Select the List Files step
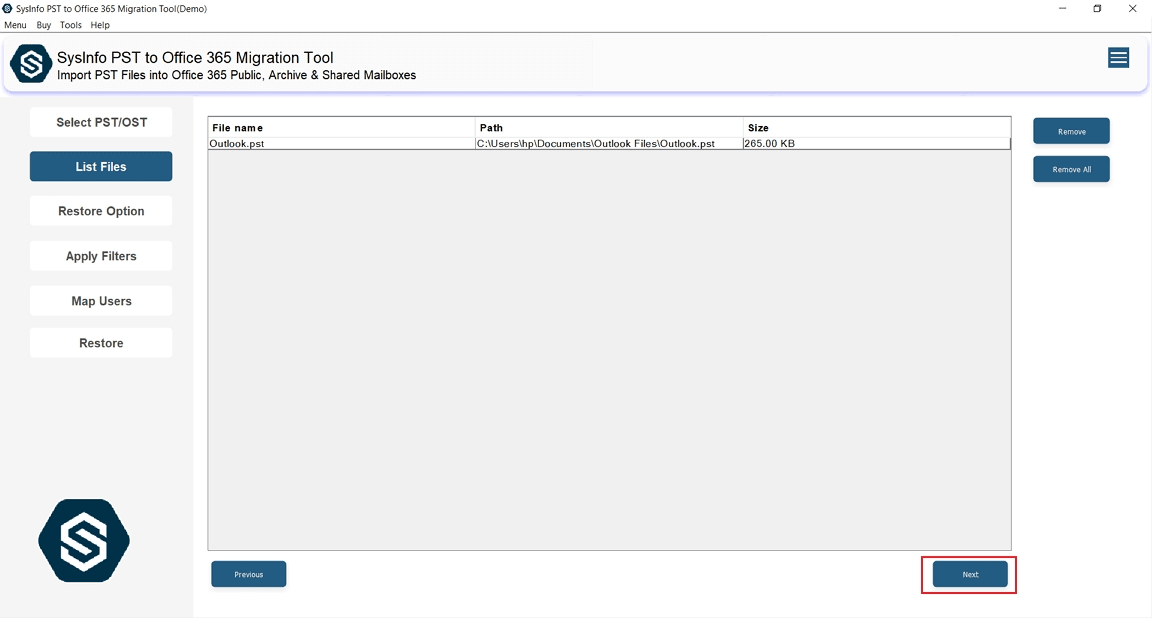The height and width of the screenshot is (618, 1152). pos(101,166)
